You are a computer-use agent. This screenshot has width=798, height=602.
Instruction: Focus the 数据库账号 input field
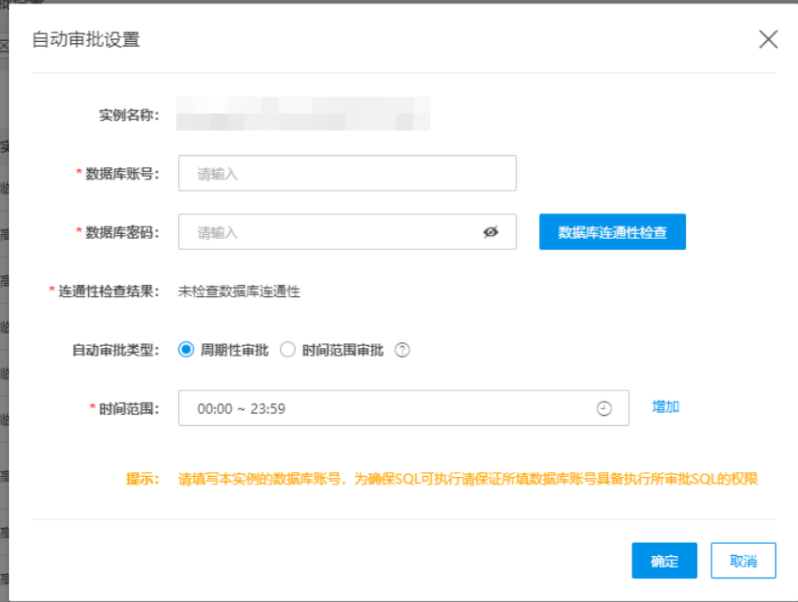(x=347, y=173)
